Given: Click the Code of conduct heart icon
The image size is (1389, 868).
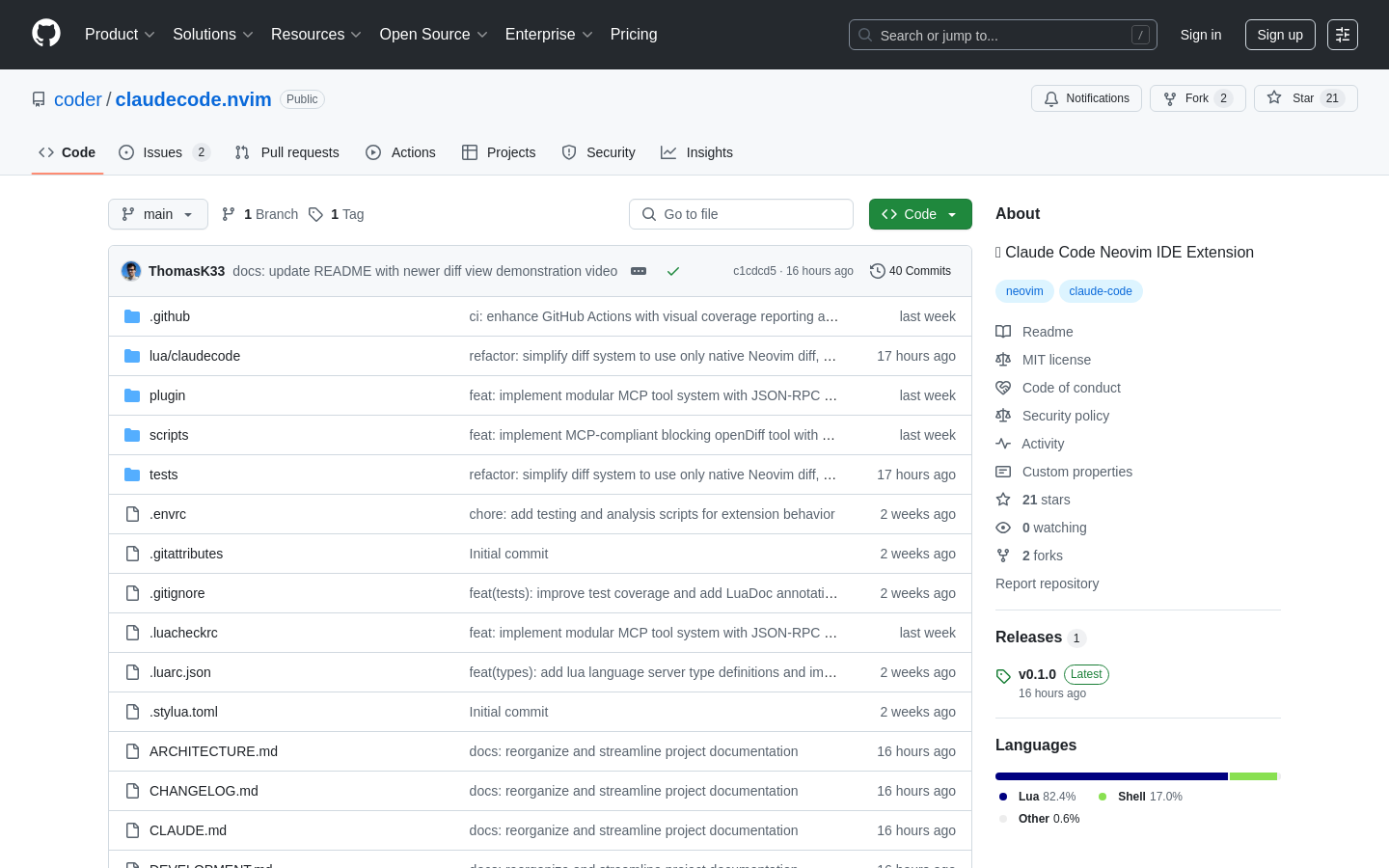Looking at the screenshot, I should [x=1003, y=388].
